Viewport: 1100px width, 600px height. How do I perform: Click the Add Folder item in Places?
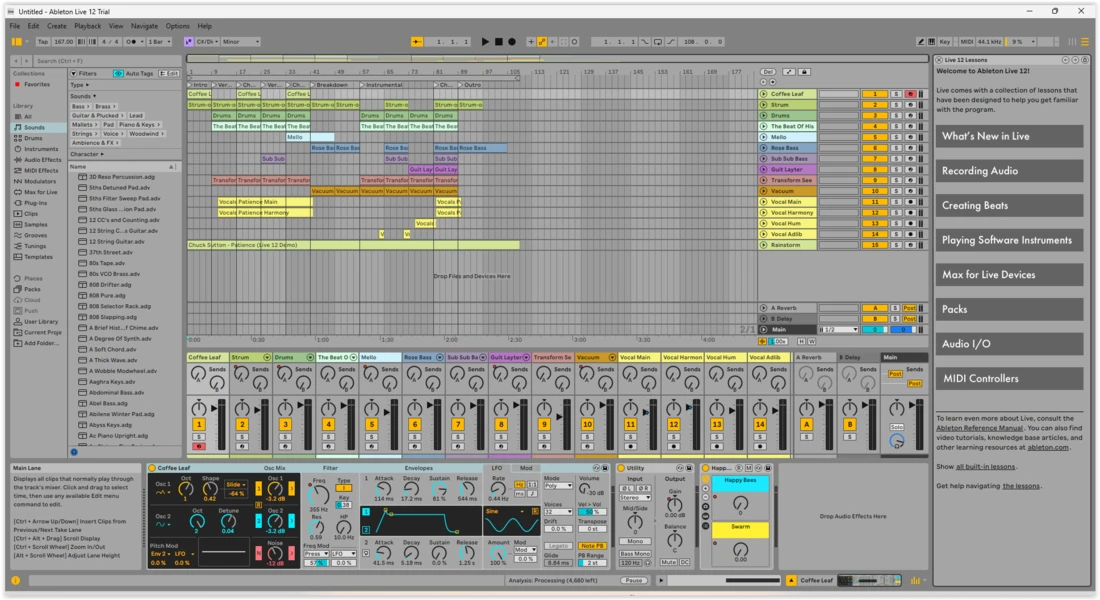click(x=40, y=343)
